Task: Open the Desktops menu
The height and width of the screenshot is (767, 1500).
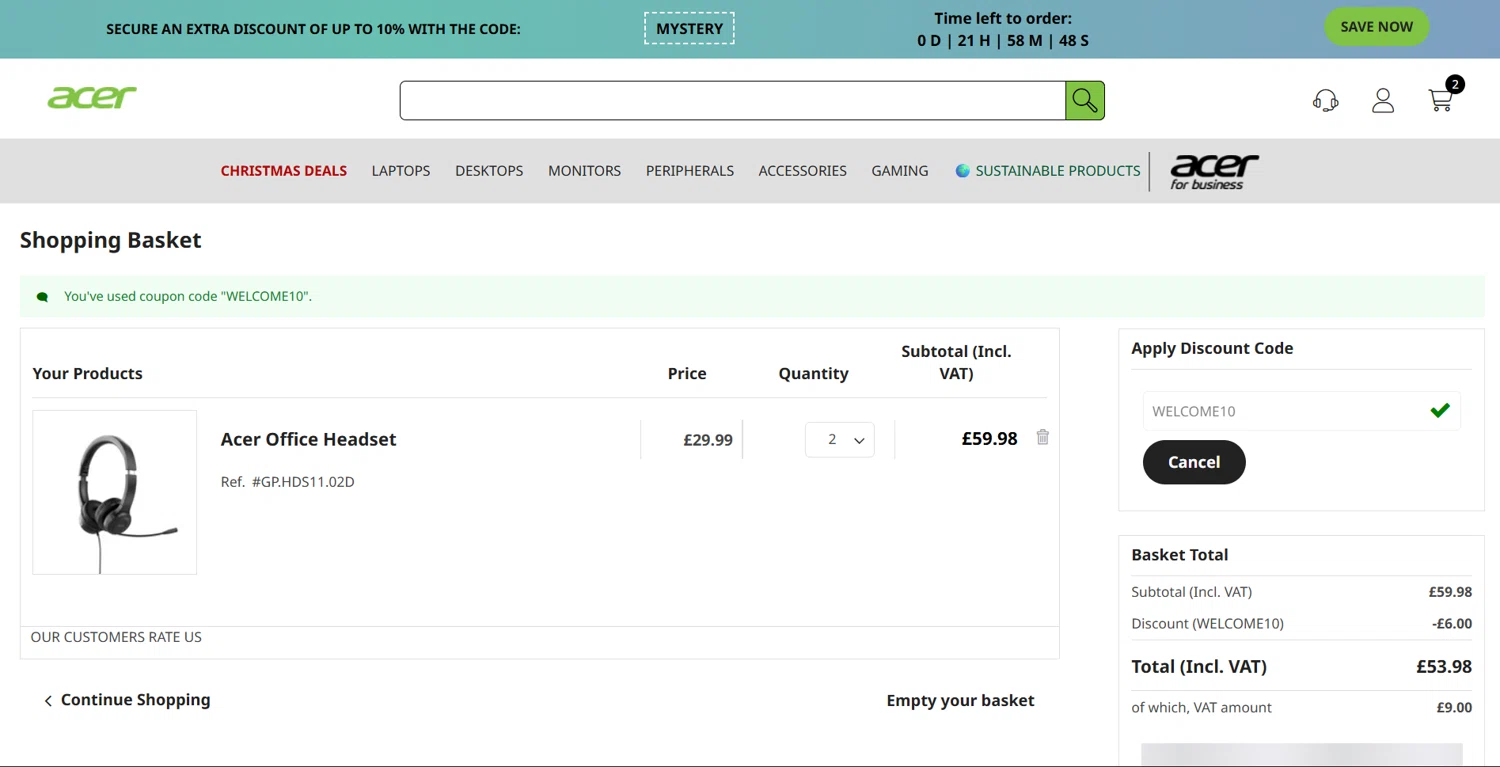Action: pyautogui.click(x=489, y=171)
